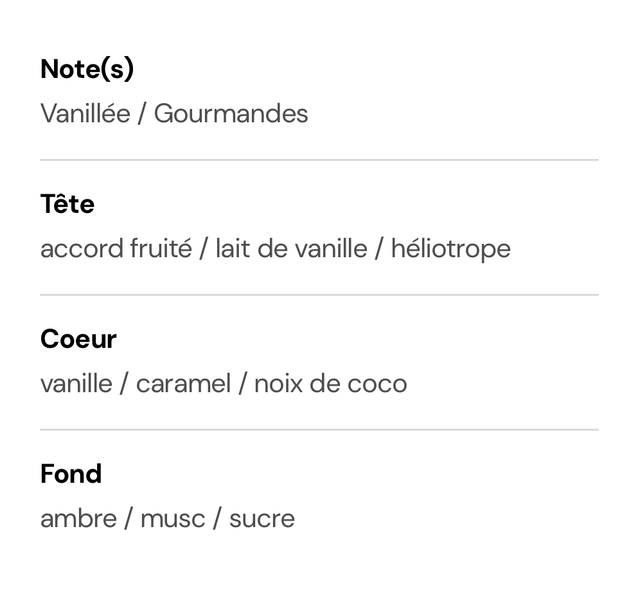The height and width of the screenshot is (589, 640).
Task: Click the Coeur heading
Action: (x=78, y=339)
